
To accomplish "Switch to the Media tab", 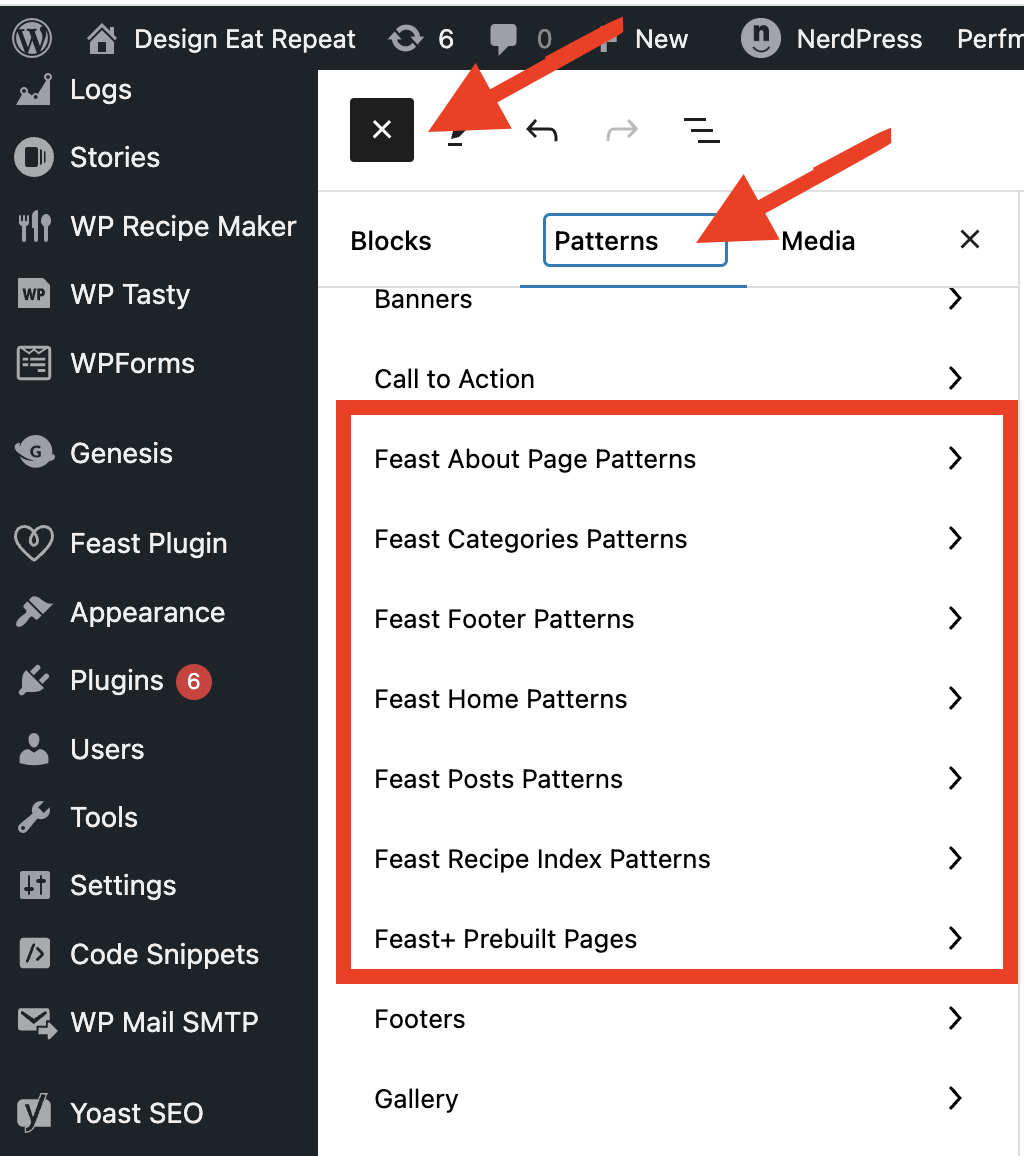I will coord(818,241).
